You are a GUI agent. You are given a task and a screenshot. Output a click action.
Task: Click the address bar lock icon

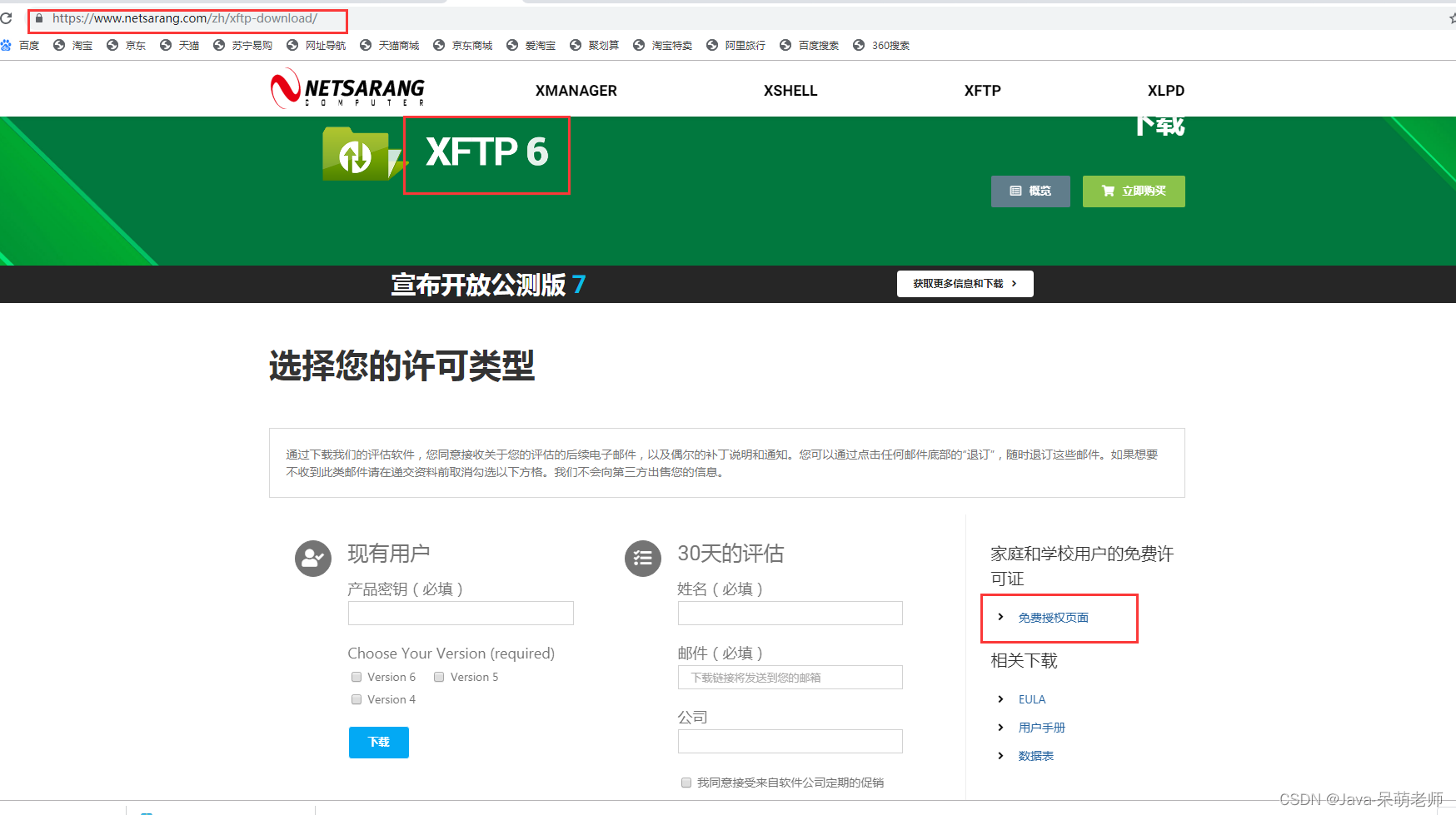pos(38,18)
